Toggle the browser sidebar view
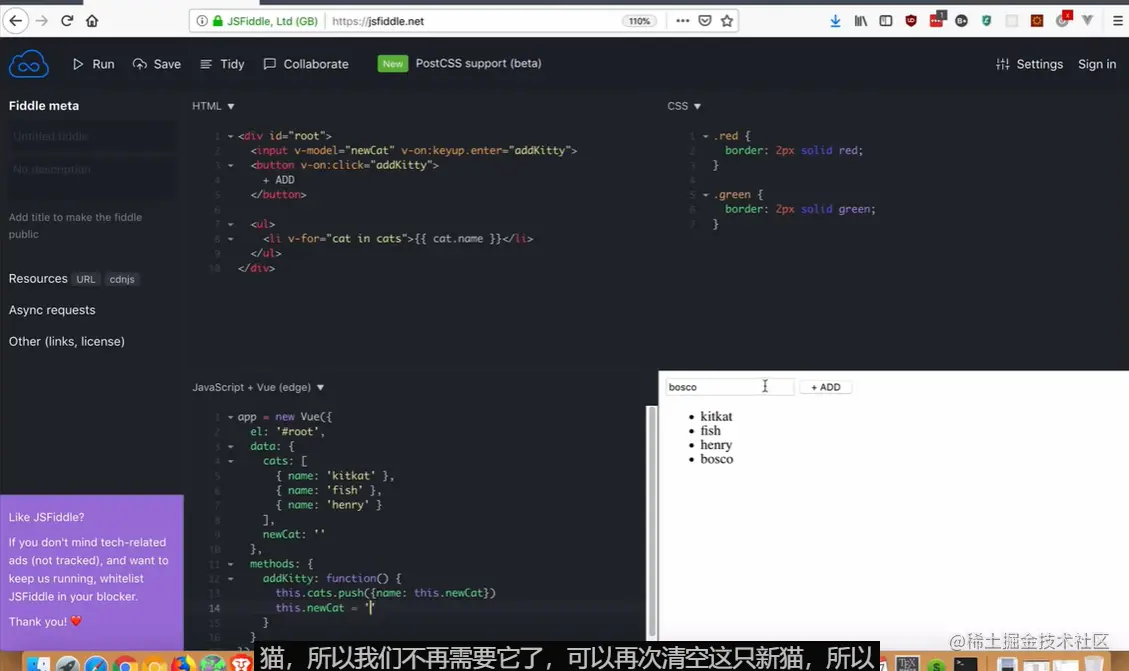The width and height of the screenshot is (1129, 671). coord(886,21)
